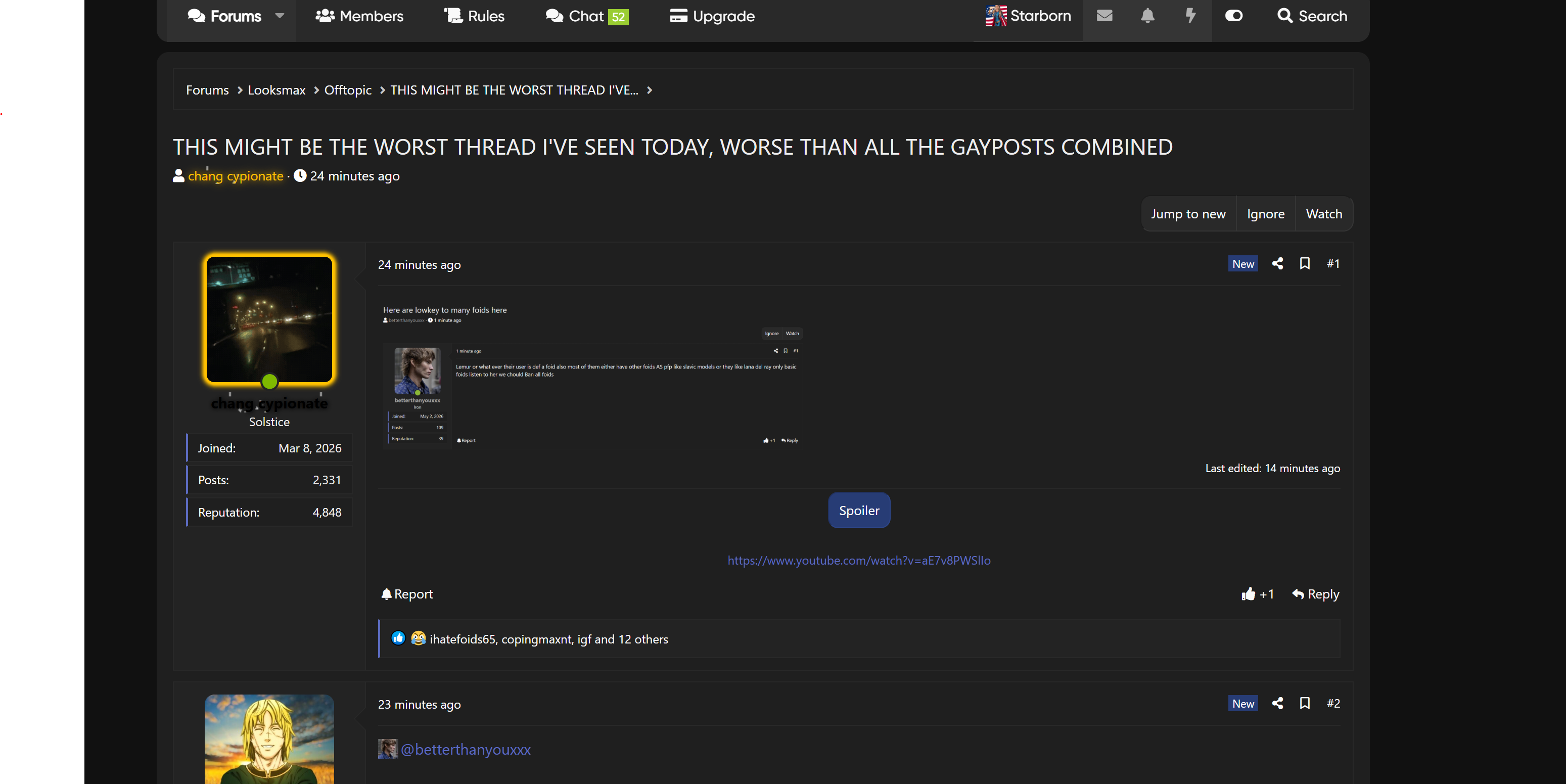Click the laughing emoji reaction icon
Image resolution: width=1566 pixels, height=784 pixels.
(418, 638)
